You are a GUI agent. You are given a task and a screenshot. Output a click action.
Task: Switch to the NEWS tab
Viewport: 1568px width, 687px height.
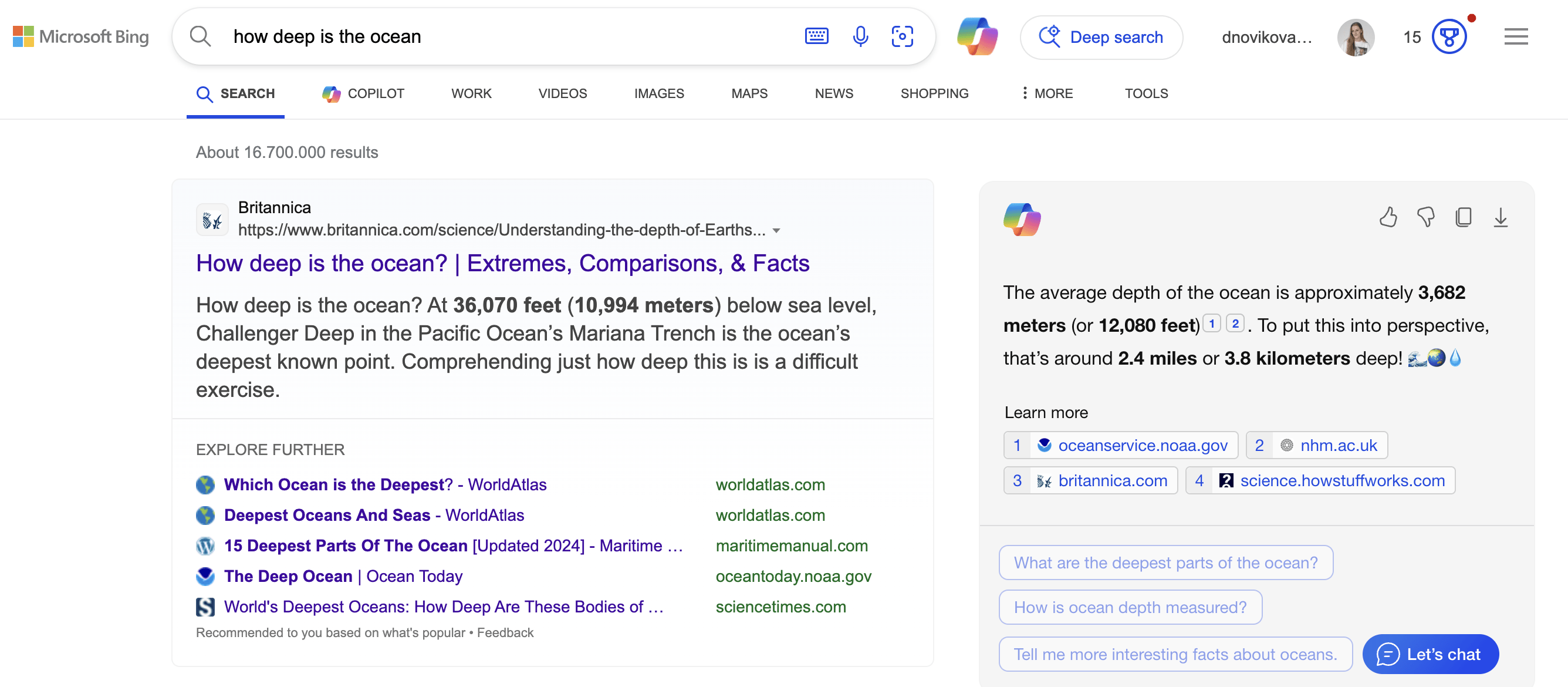(x=834, y=94)
